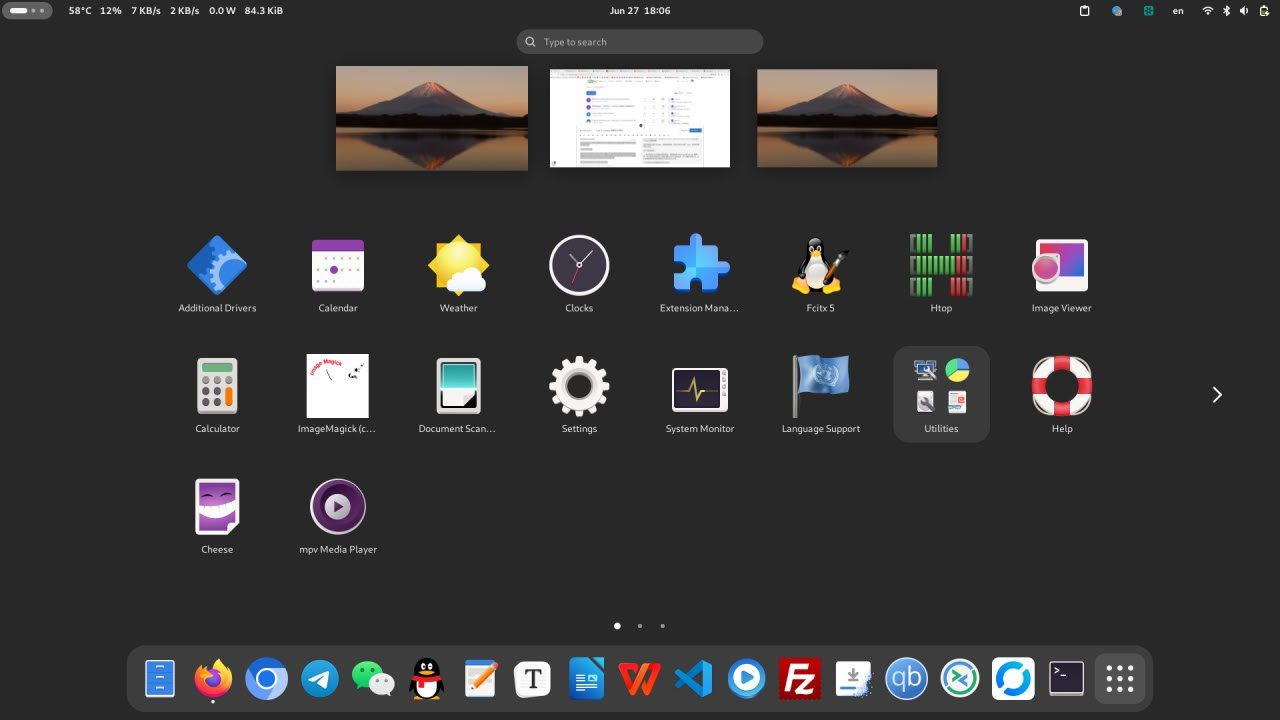Launch the download manager dock icon
1280x720 pixels.
pos(853,679)
